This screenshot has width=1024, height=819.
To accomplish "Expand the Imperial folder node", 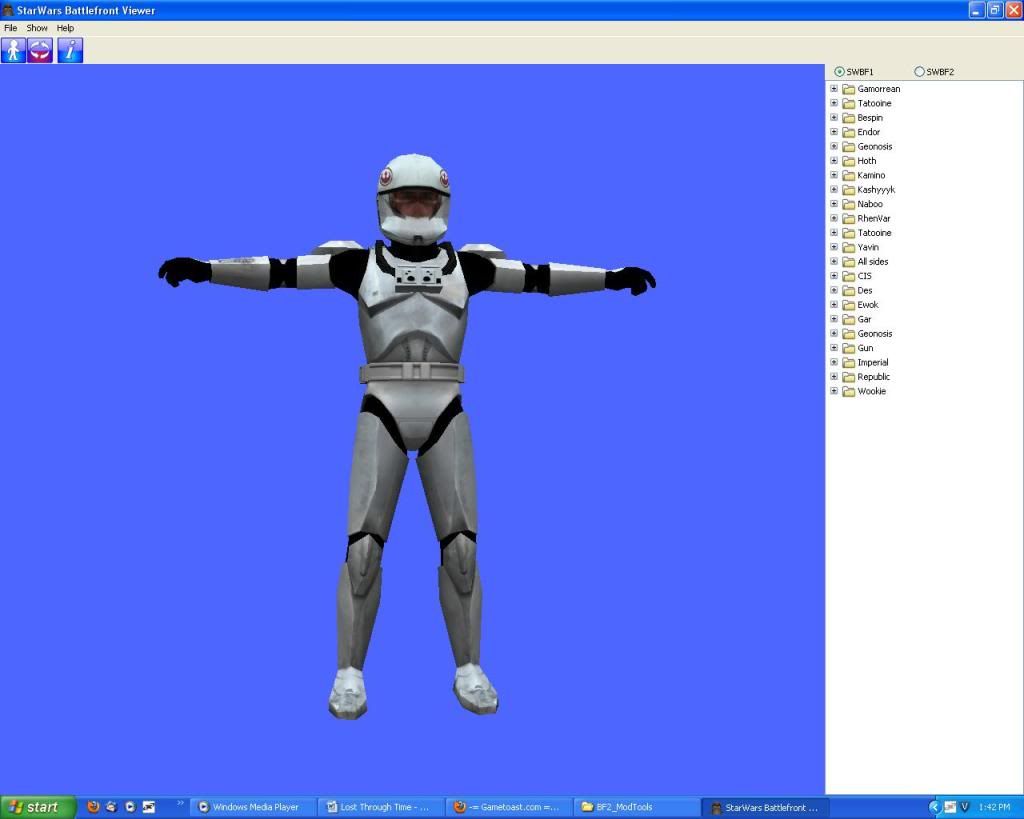I will tap(834, 362).
